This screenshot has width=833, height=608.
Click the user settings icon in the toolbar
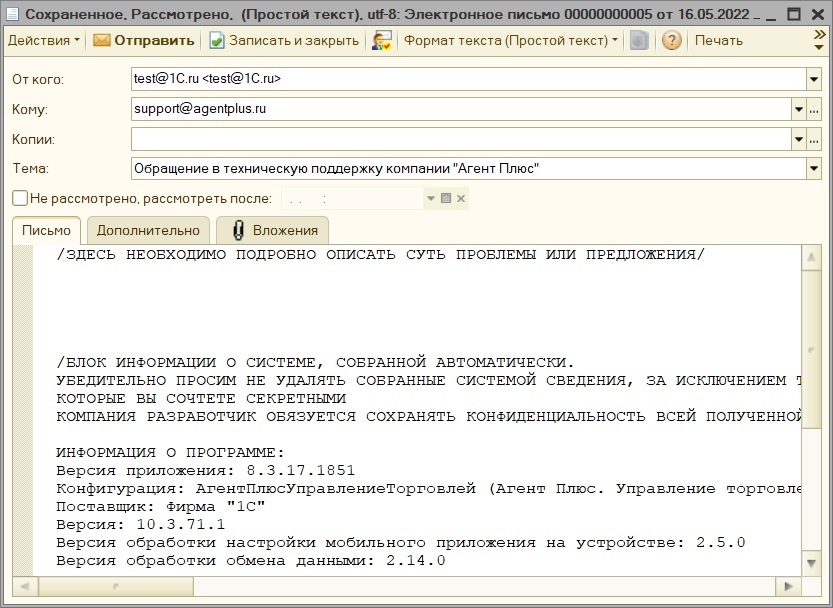click(x=381, y=40)
